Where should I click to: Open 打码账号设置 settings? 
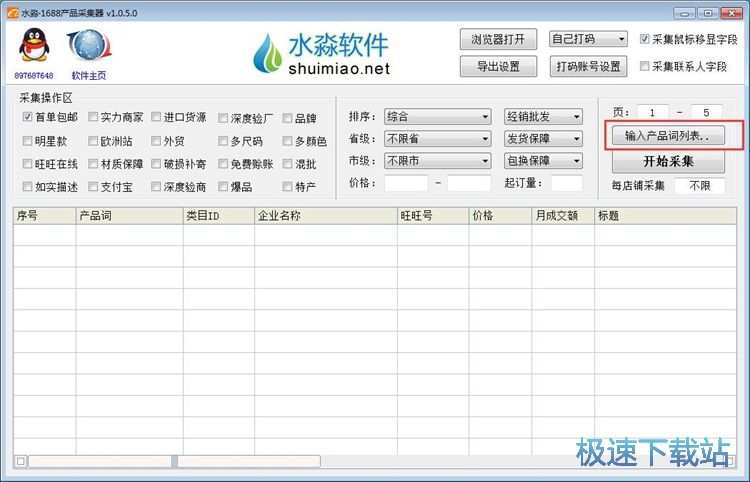(590, 67)
